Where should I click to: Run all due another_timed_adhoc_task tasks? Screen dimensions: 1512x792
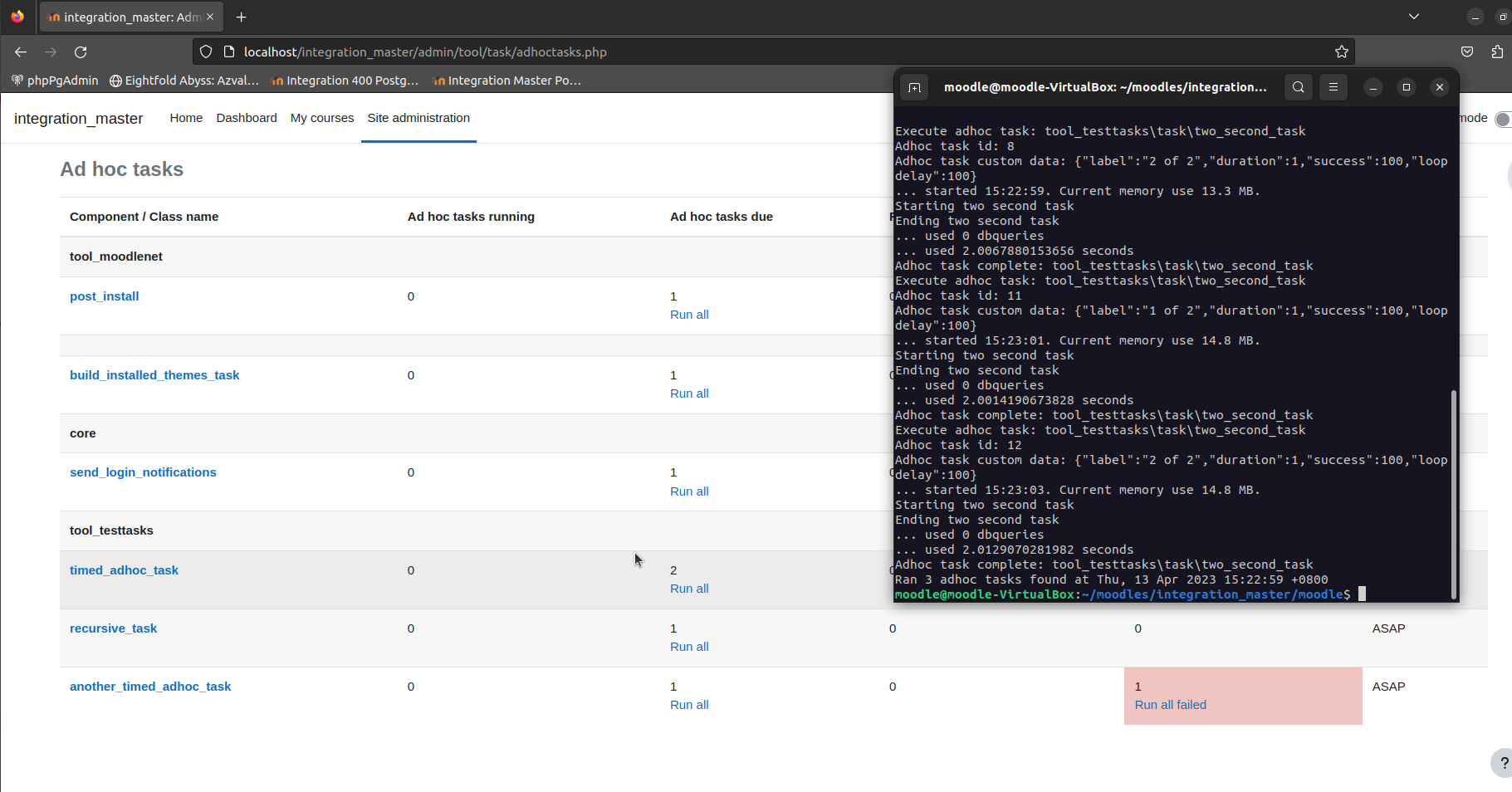pyautogui.click(x=689, y=705)
